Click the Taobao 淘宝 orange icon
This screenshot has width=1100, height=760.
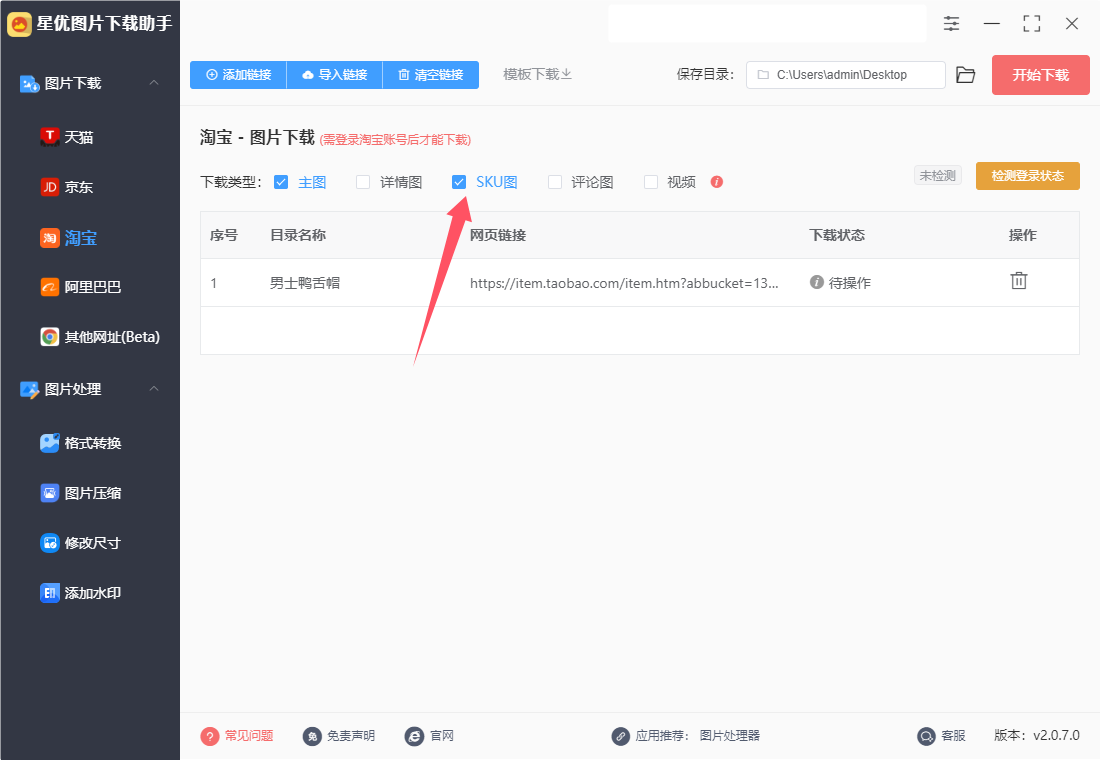[x=49, y=238]
